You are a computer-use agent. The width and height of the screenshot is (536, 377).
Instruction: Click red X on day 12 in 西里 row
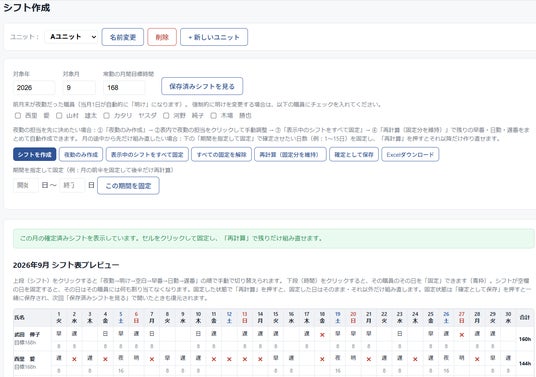click(x=229, y=359)
